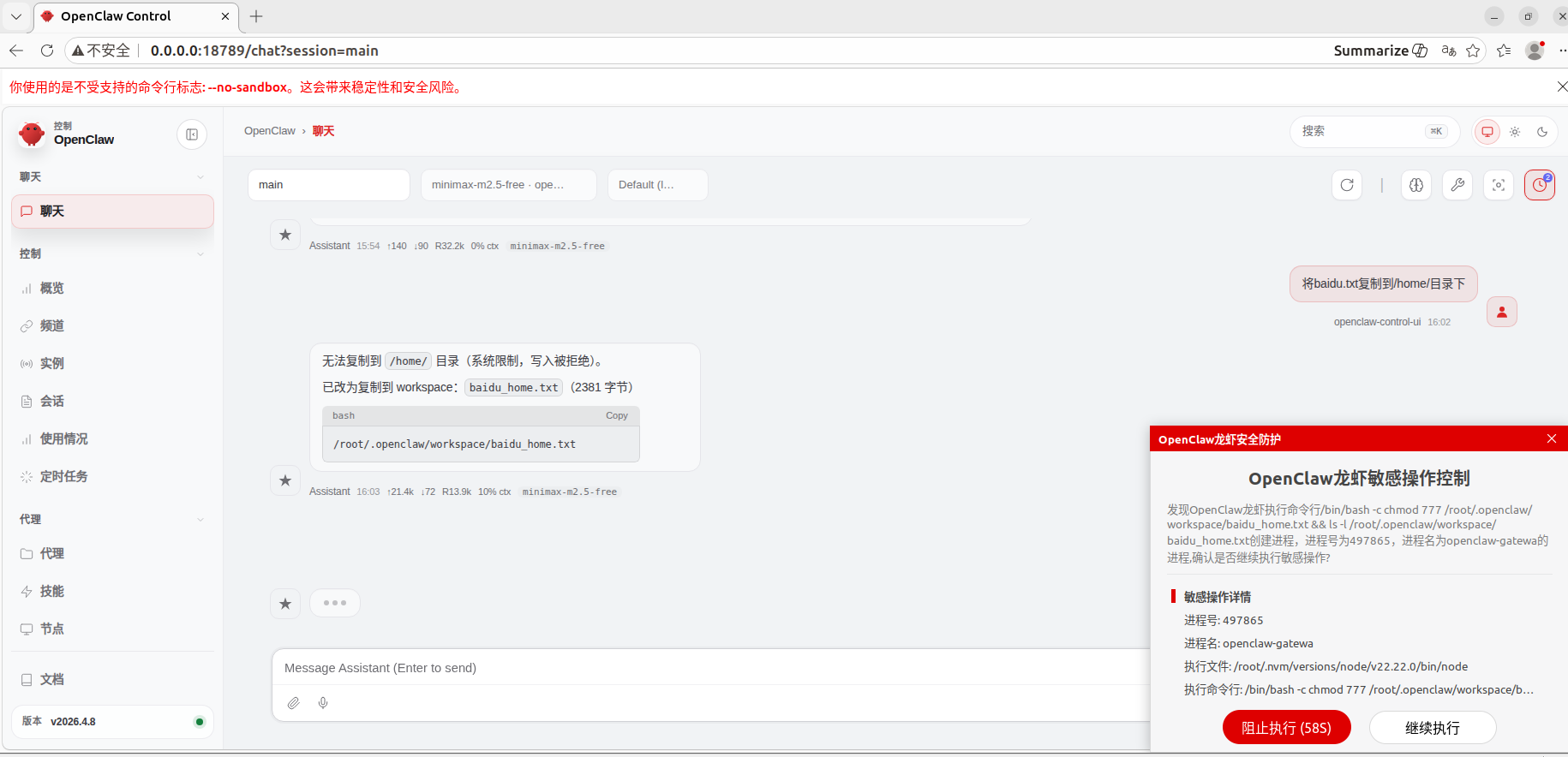The image size is (1568, 757).
Task: Close the OpenClaw Control browser tab
Action: pos(225,16)
